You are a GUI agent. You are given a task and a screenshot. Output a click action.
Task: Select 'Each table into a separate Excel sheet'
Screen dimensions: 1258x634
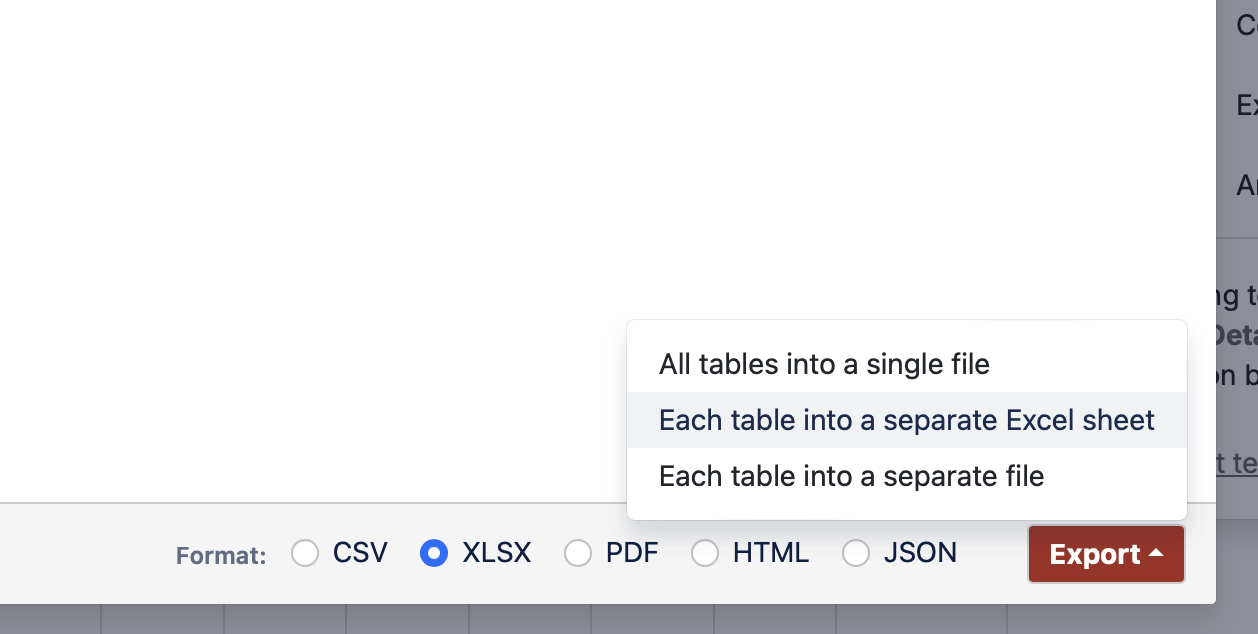906,420
